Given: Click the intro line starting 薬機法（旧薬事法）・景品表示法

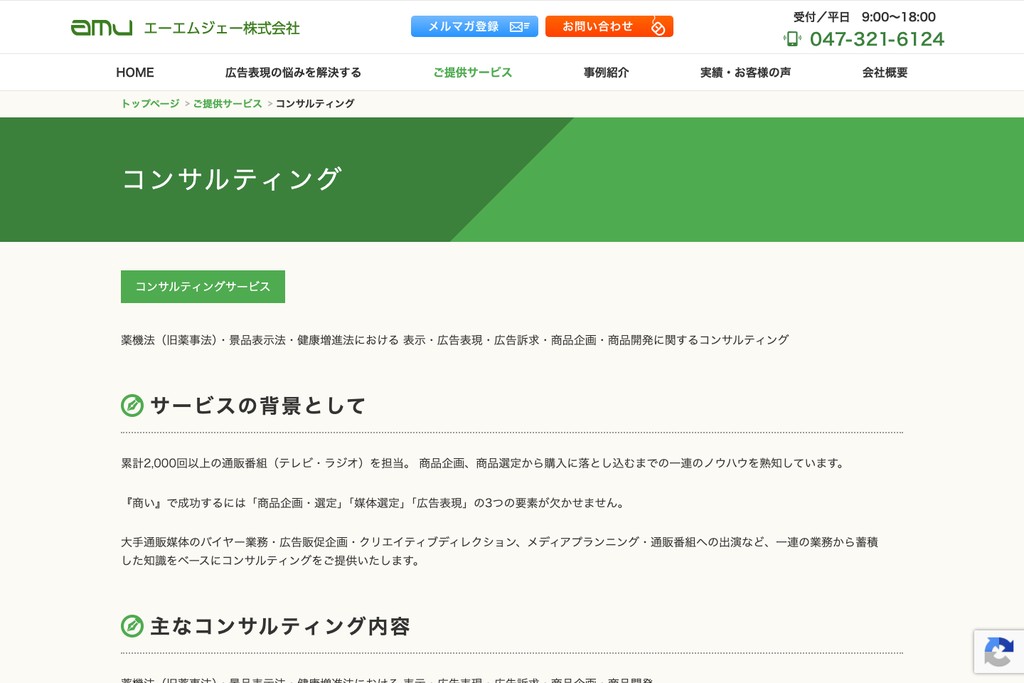Looking at the screenshot, I should [x=455, y=340].
